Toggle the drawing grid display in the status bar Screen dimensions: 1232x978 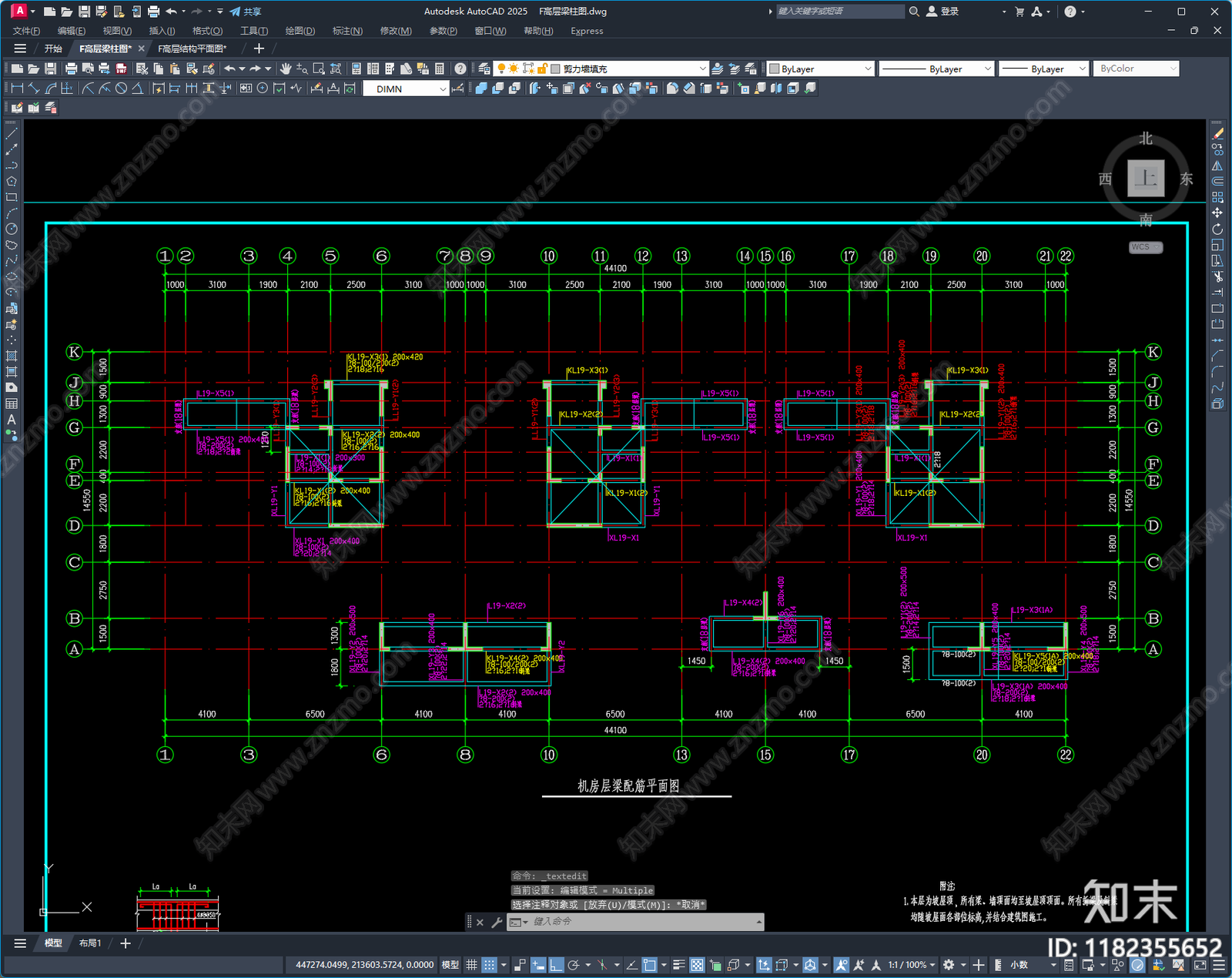pos(471,965)
